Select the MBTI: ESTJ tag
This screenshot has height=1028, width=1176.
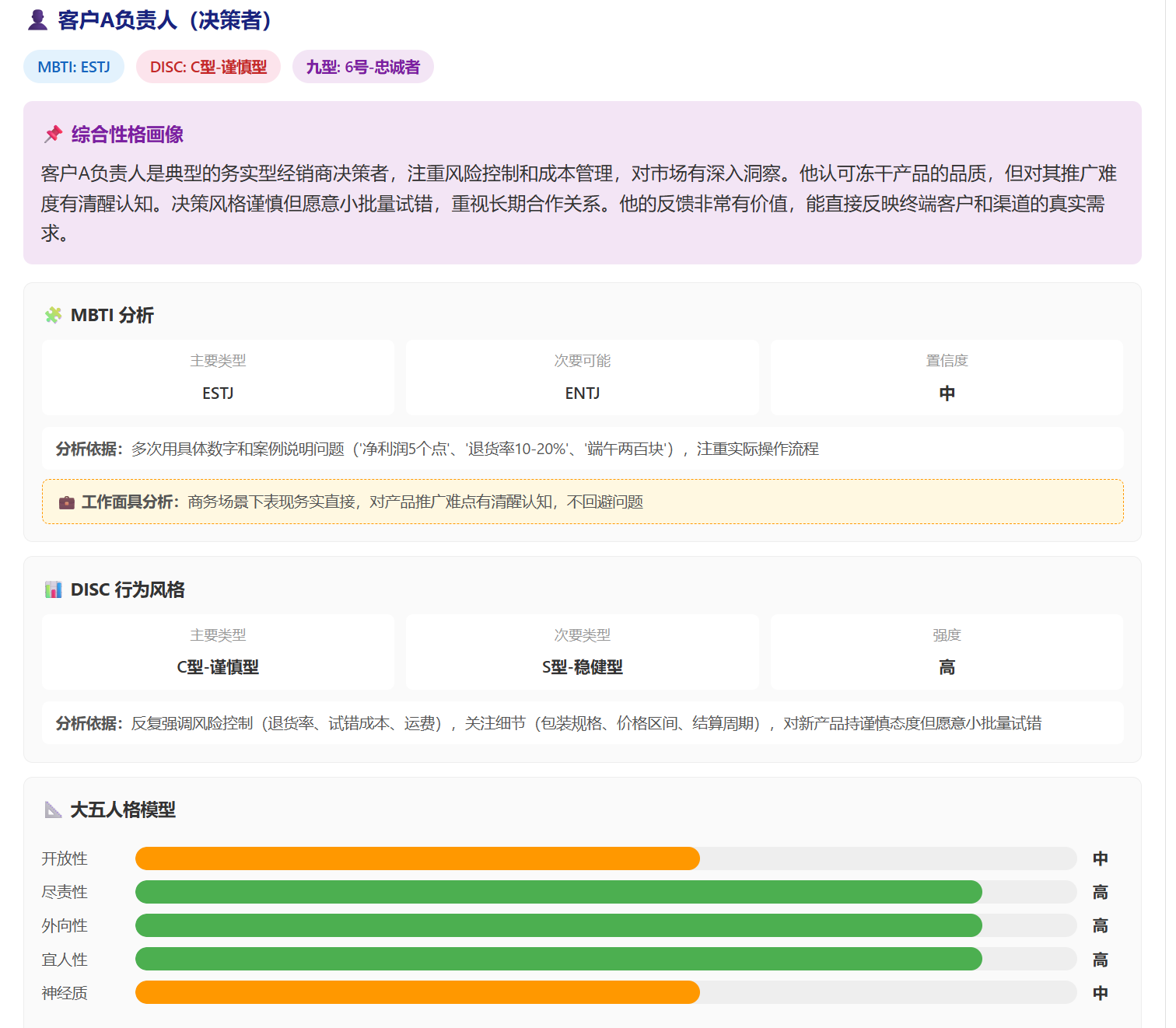pos(74,67)
